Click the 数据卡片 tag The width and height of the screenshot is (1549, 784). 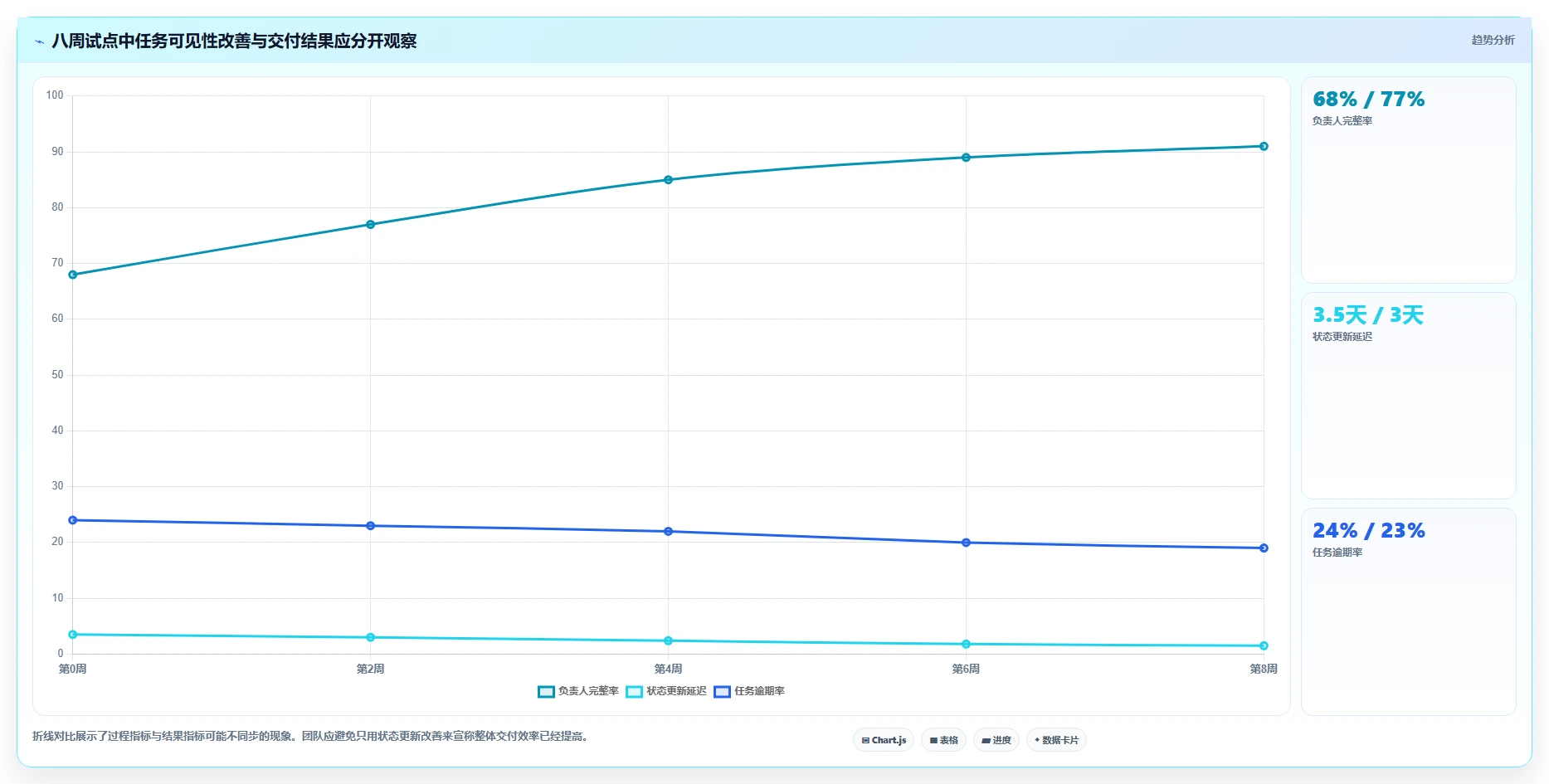[1056, 740]
